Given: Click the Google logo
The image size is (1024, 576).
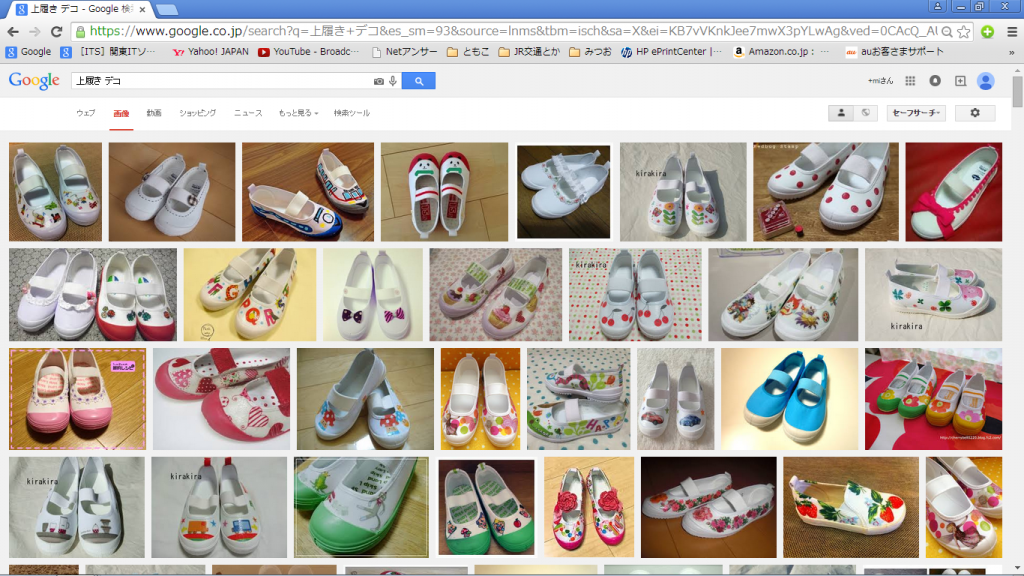Looking at the screenshot, I should click(x=34, y=81).
